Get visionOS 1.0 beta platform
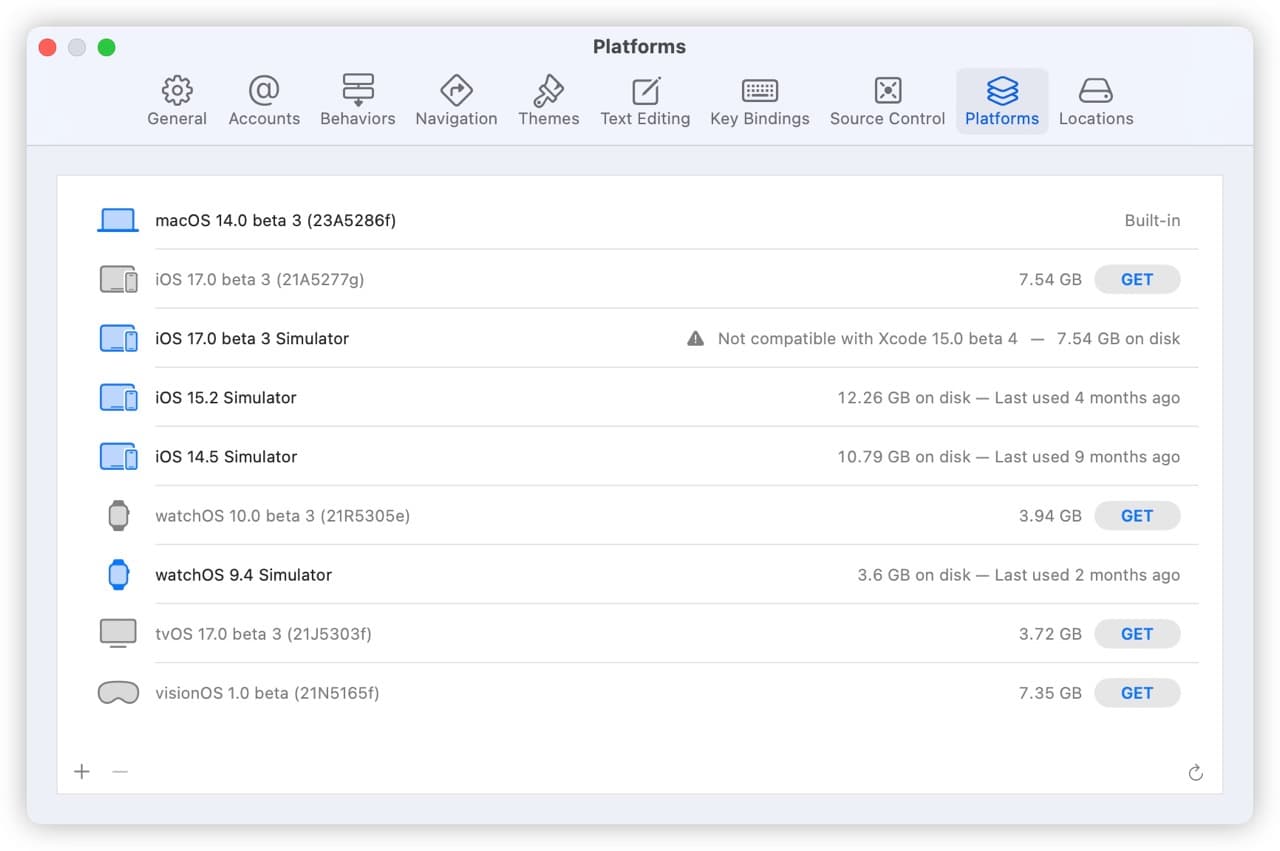 tap(1137, 692)
